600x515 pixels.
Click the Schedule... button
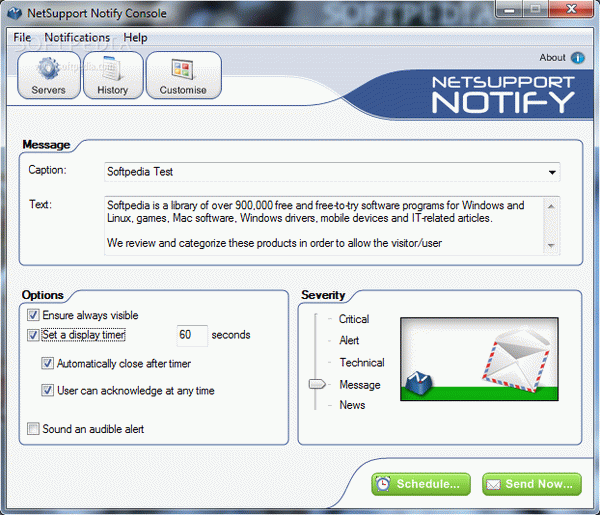(x=421, y=484)
